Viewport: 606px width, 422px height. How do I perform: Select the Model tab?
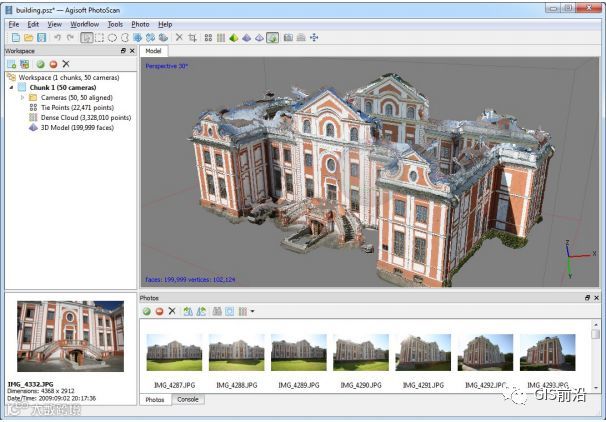point(153,51)
